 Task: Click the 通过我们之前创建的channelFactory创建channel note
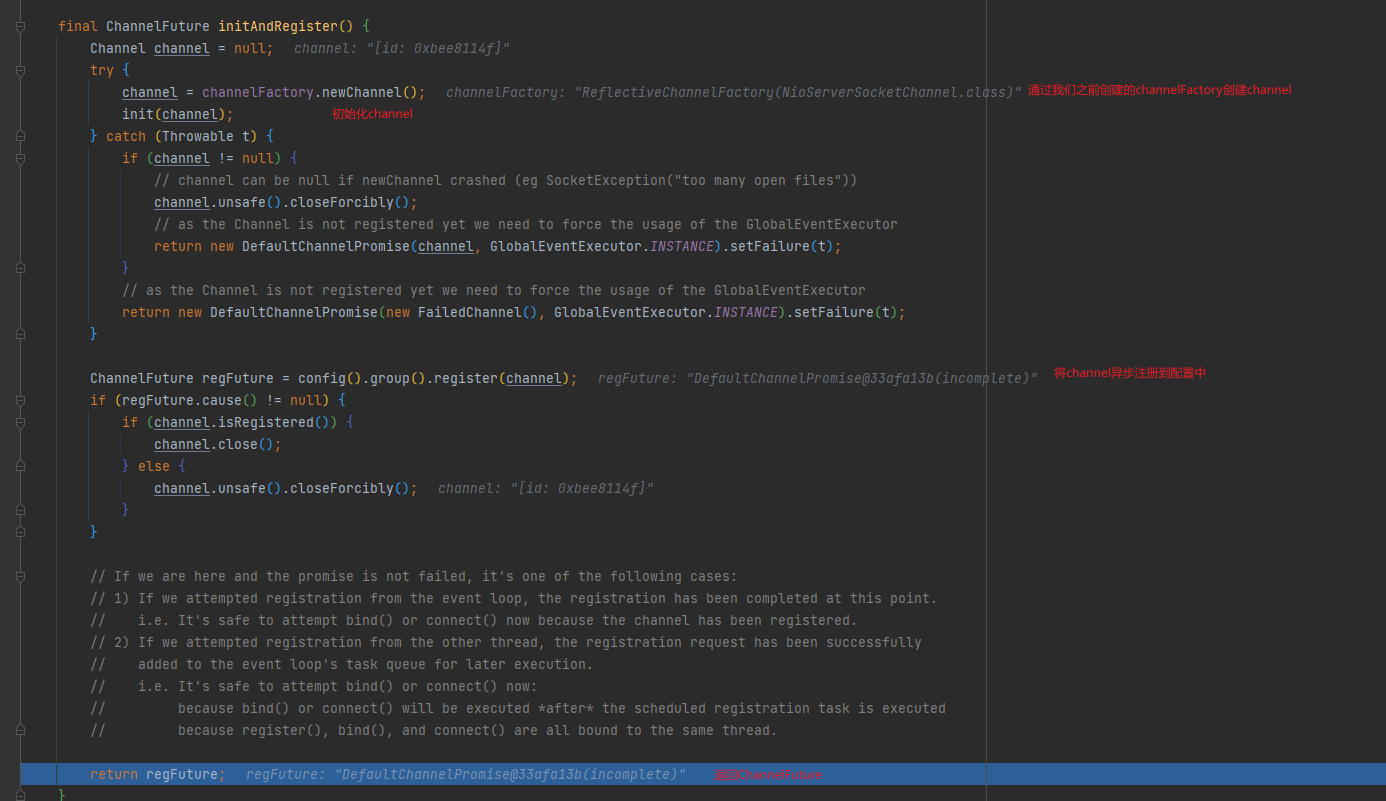click(1160, 90)
